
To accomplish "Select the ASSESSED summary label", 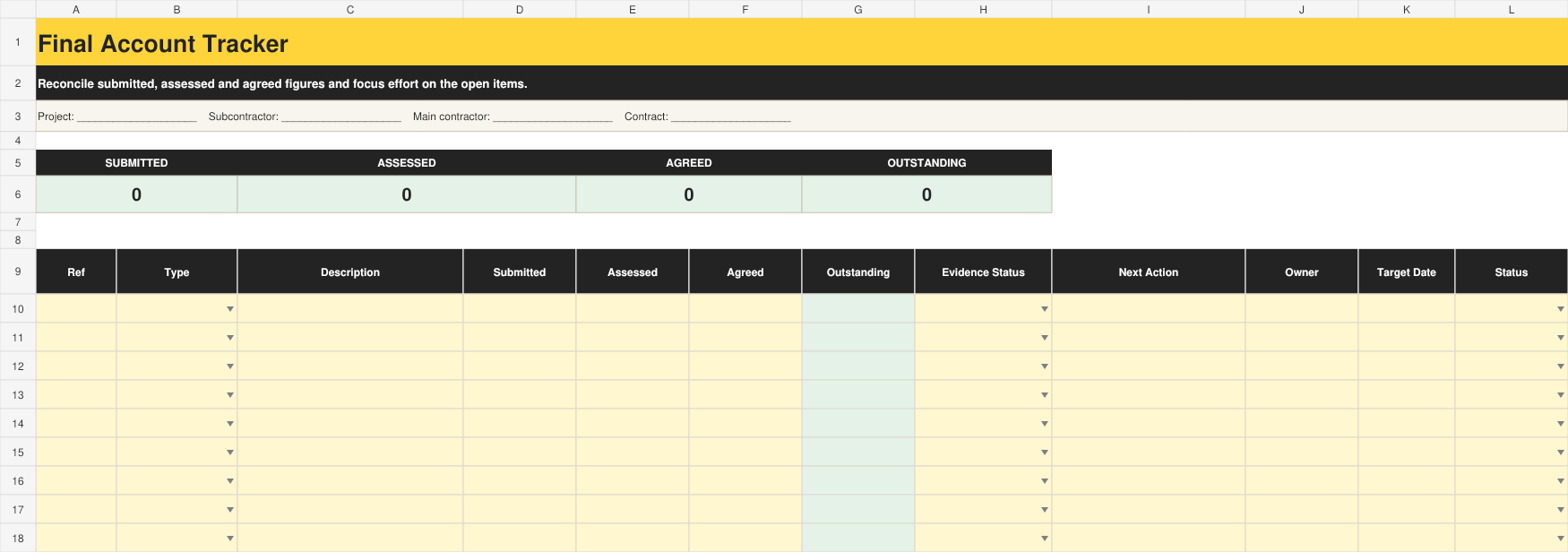I will [x=407, y=163].
